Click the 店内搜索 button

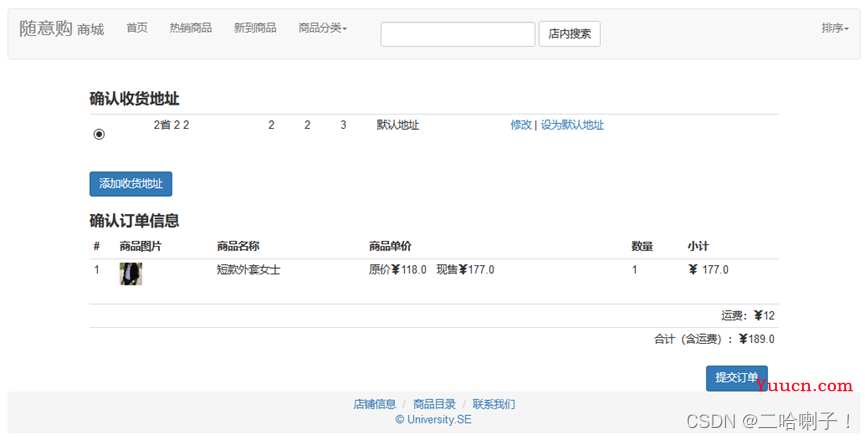pyautogui.click(x=569, y=34)
